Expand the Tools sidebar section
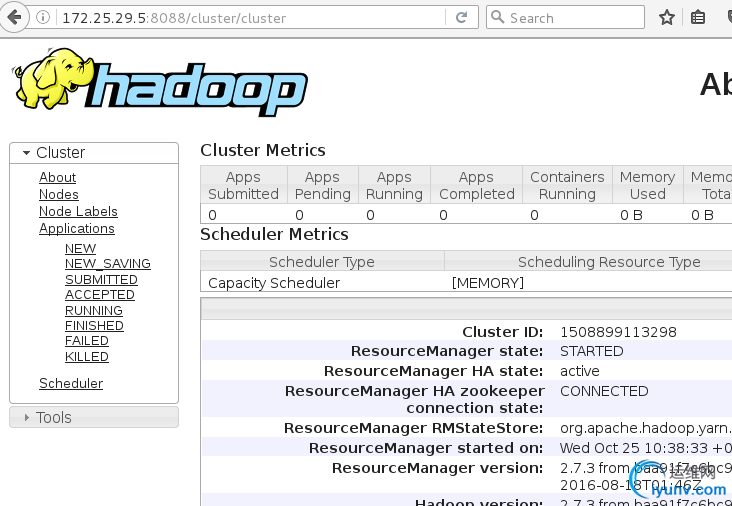This screenshot has width=732, height=506. (93, 417)
